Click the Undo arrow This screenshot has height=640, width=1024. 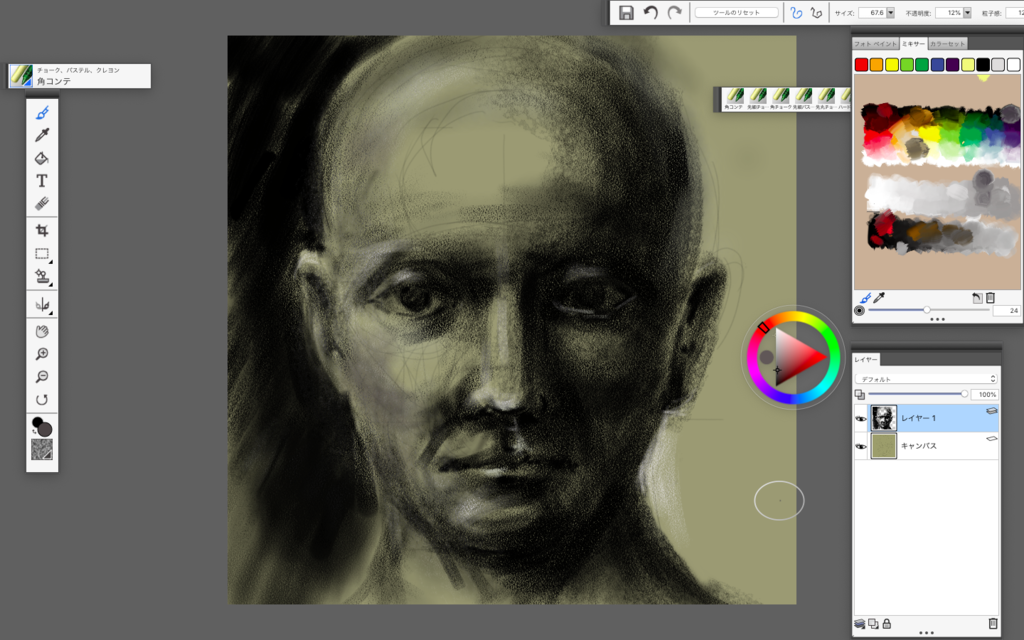pyautogui.click(x=650, y=12)
